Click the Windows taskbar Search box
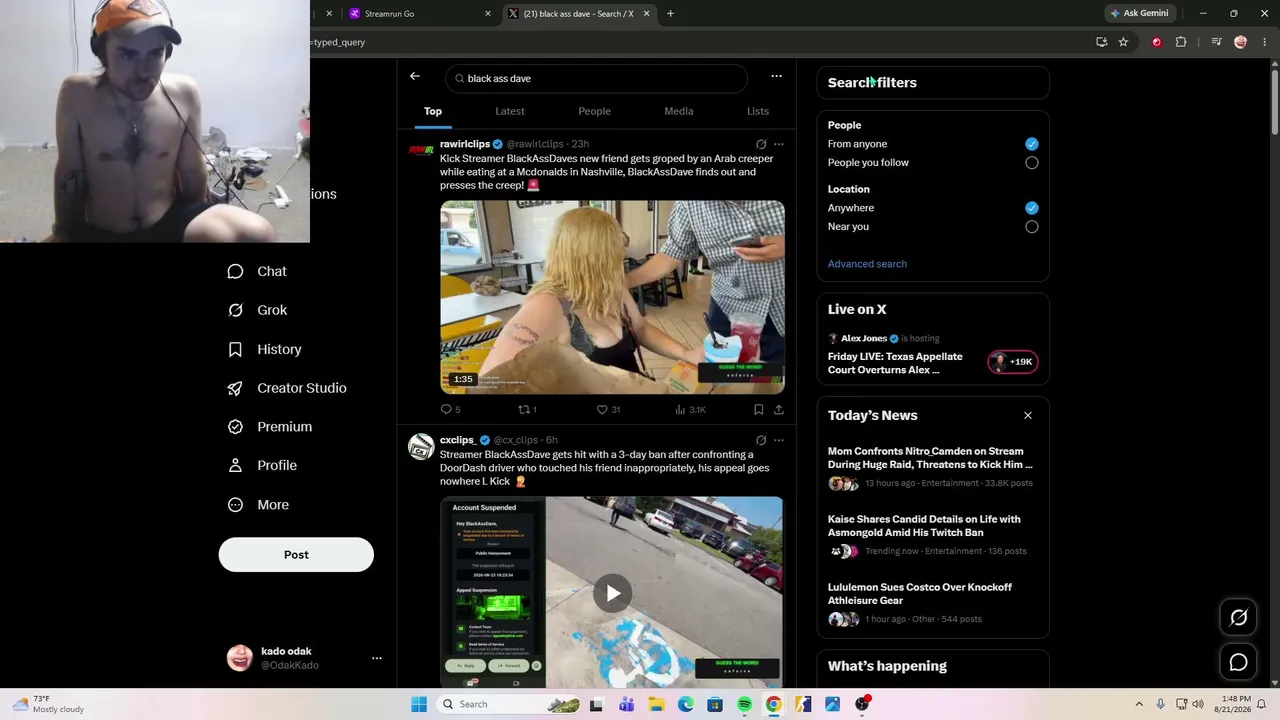The image size is (1280, 720). point(509,704)
